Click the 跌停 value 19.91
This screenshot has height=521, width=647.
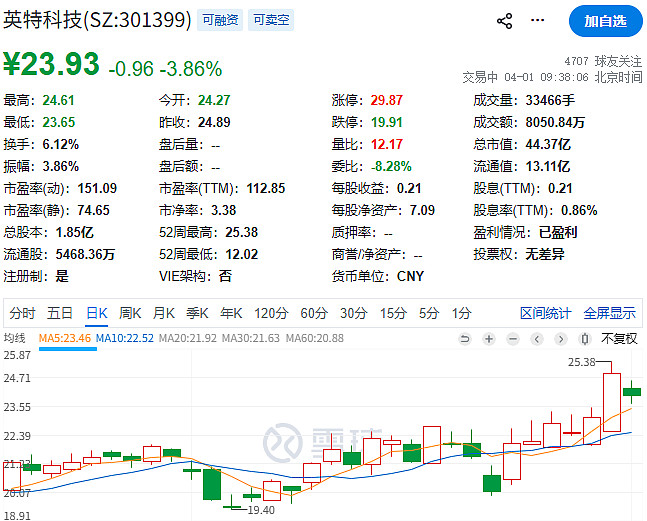click(x=386, y=122)
